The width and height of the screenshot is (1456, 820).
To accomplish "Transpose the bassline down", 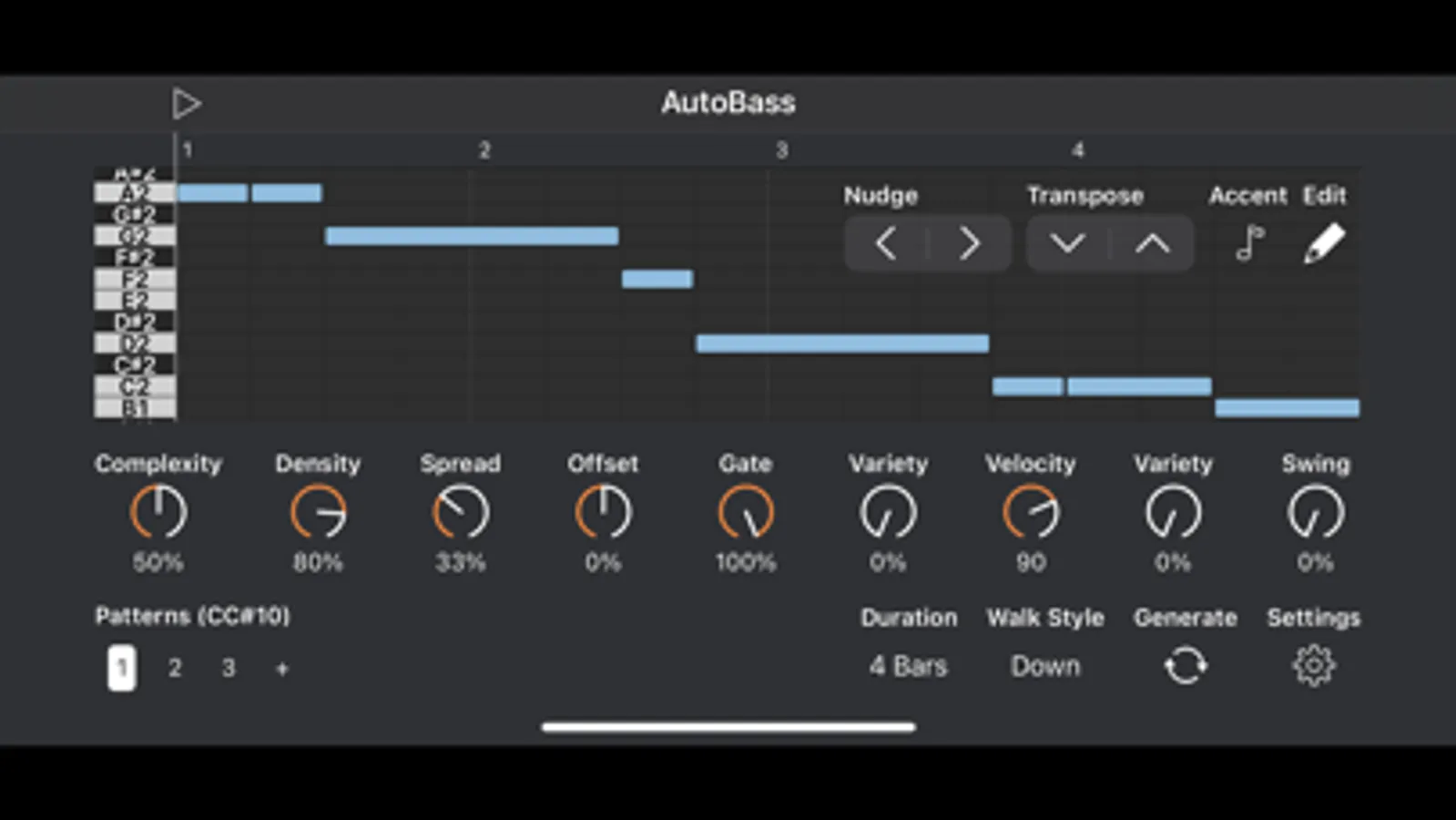I will pyautogui.click(x=1067, y=243).
